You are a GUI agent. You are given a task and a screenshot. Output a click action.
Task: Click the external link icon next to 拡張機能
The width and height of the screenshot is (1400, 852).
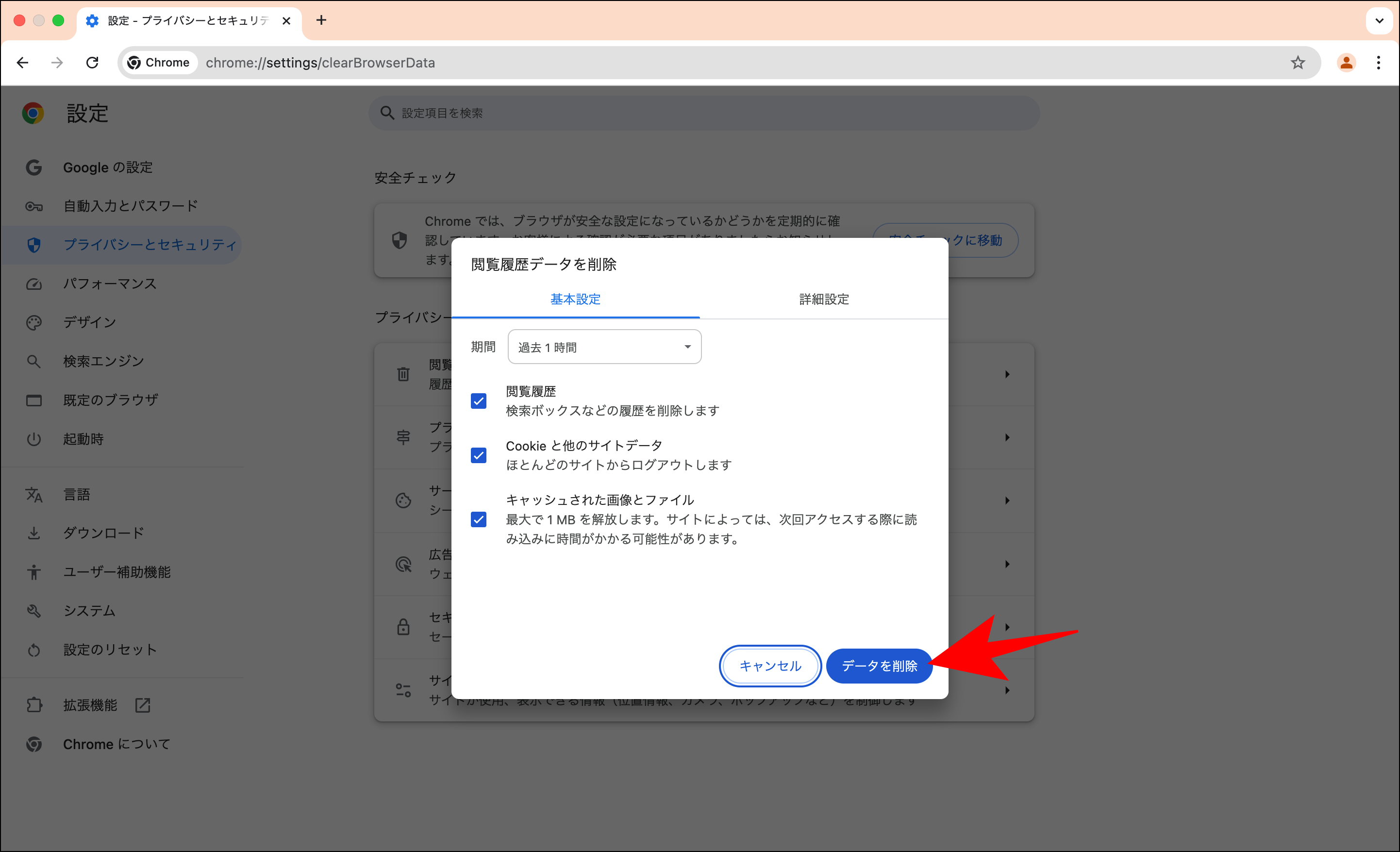143,705
